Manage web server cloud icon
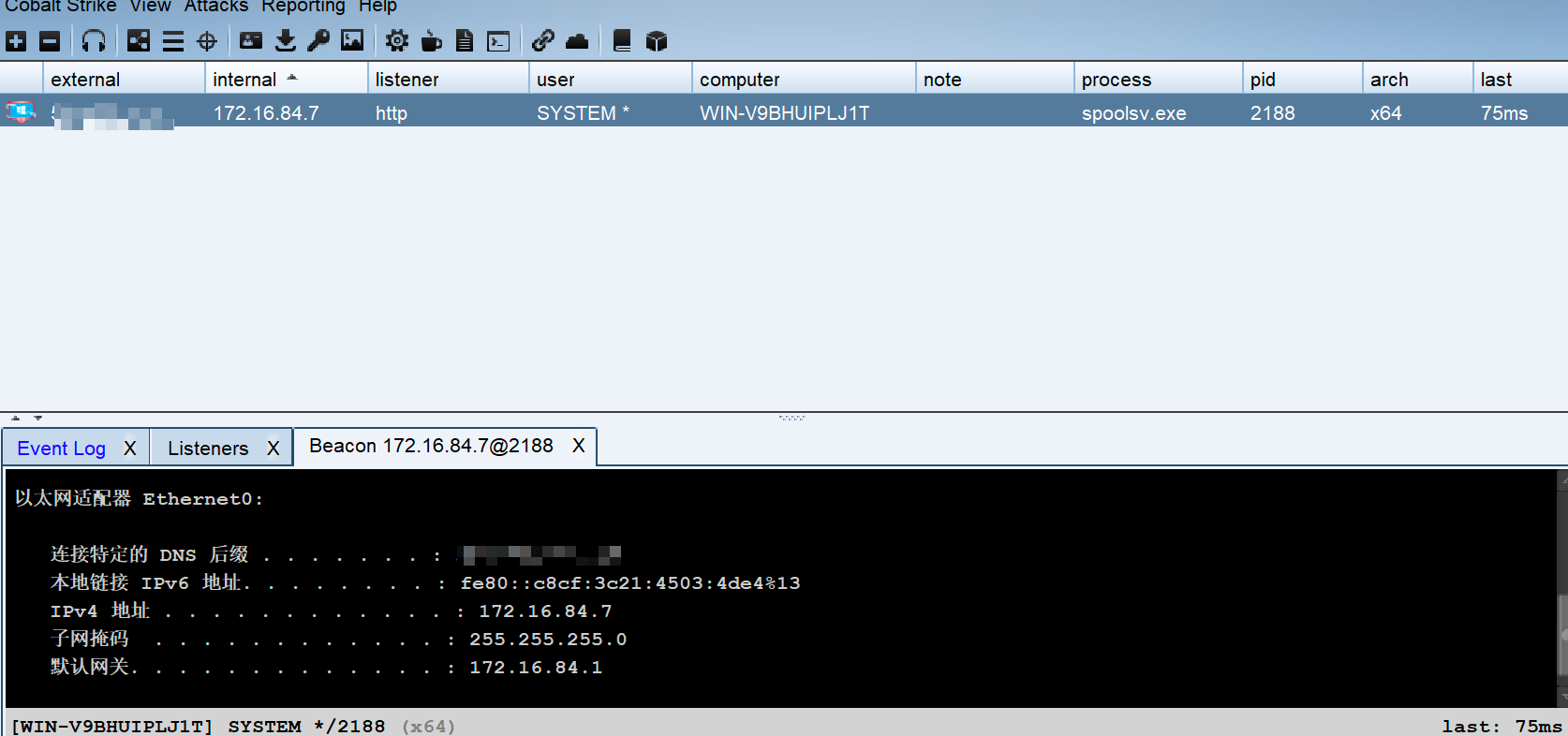1568x736 pixels. coord(577,40)
